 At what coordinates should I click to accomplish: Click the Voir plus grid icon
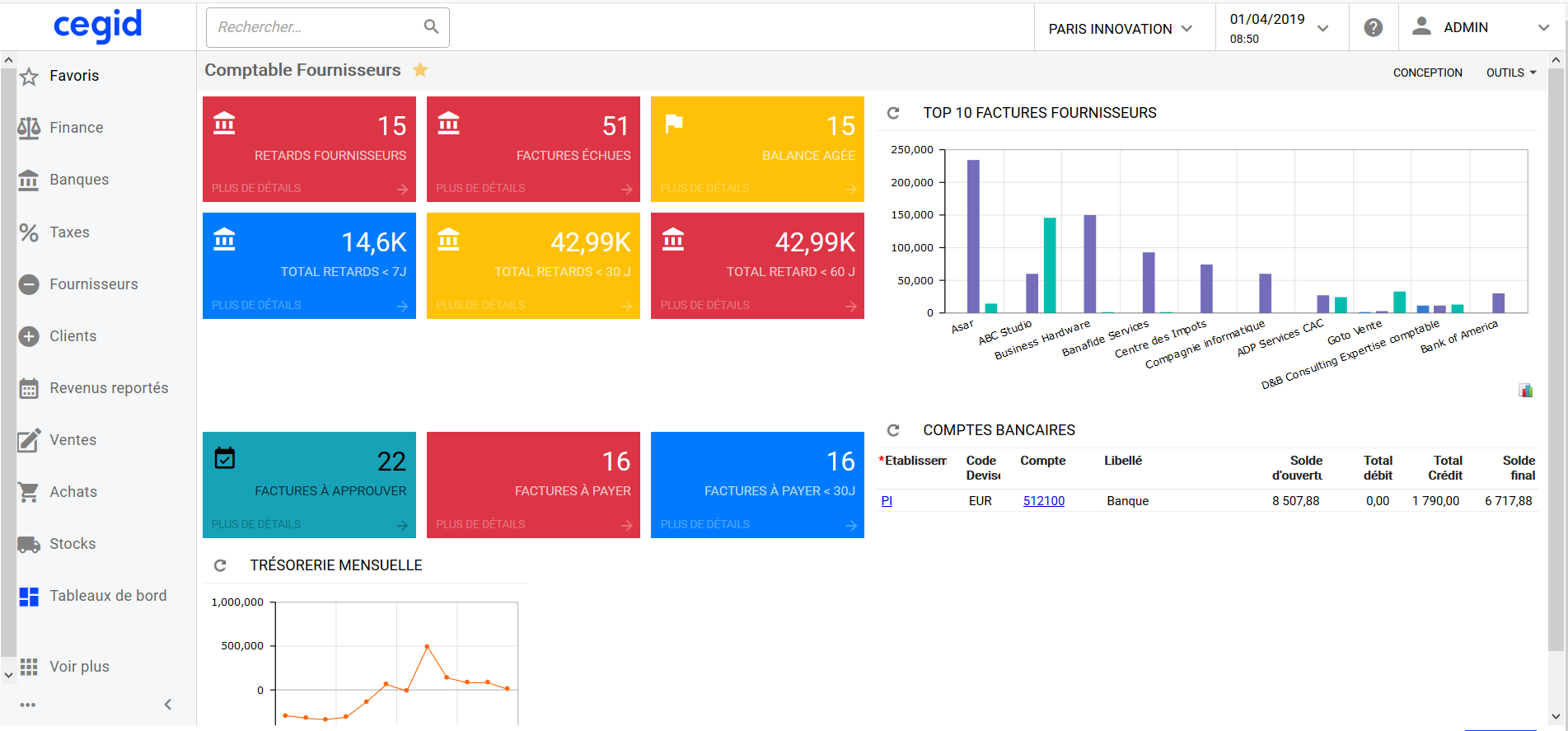pyautogui.click(x=29, y=667)
